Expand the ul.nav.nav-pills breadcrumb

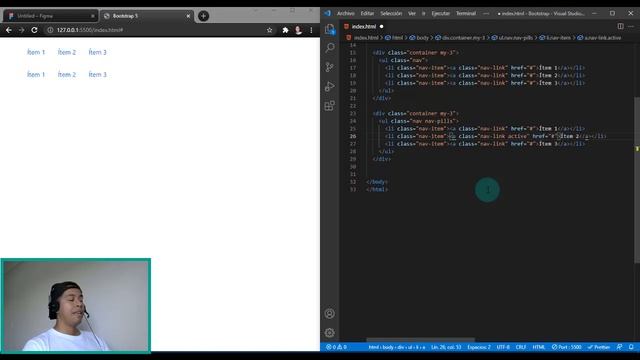[512, 38]
